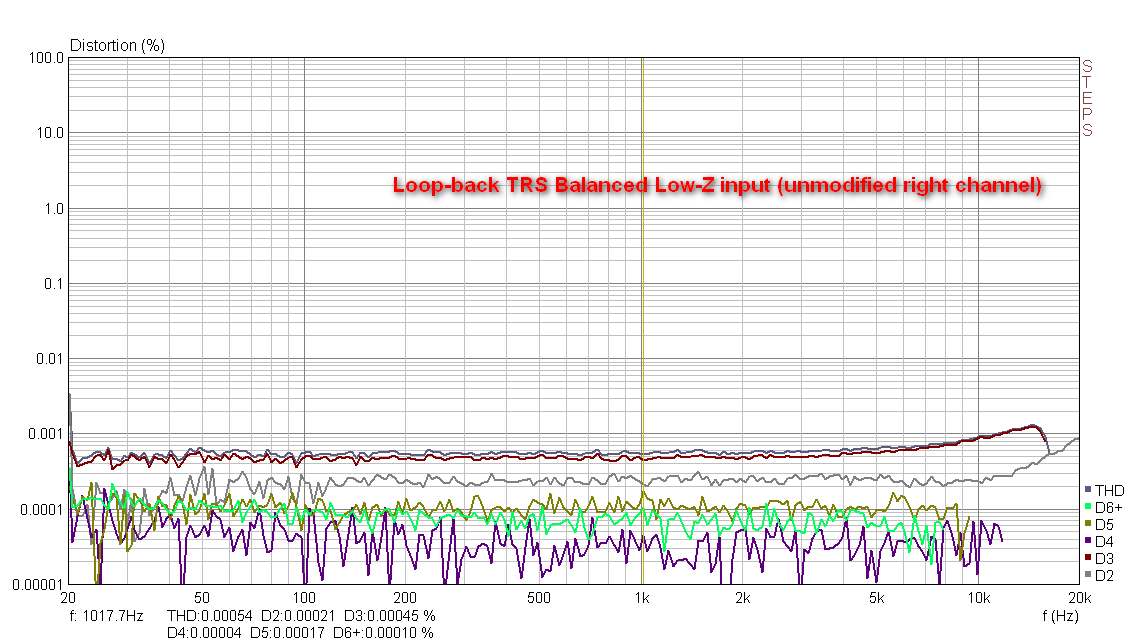This screenshot has height=642, width=1132.
Task: Click the 50 x-axis tick label
Action: (202, 598)
